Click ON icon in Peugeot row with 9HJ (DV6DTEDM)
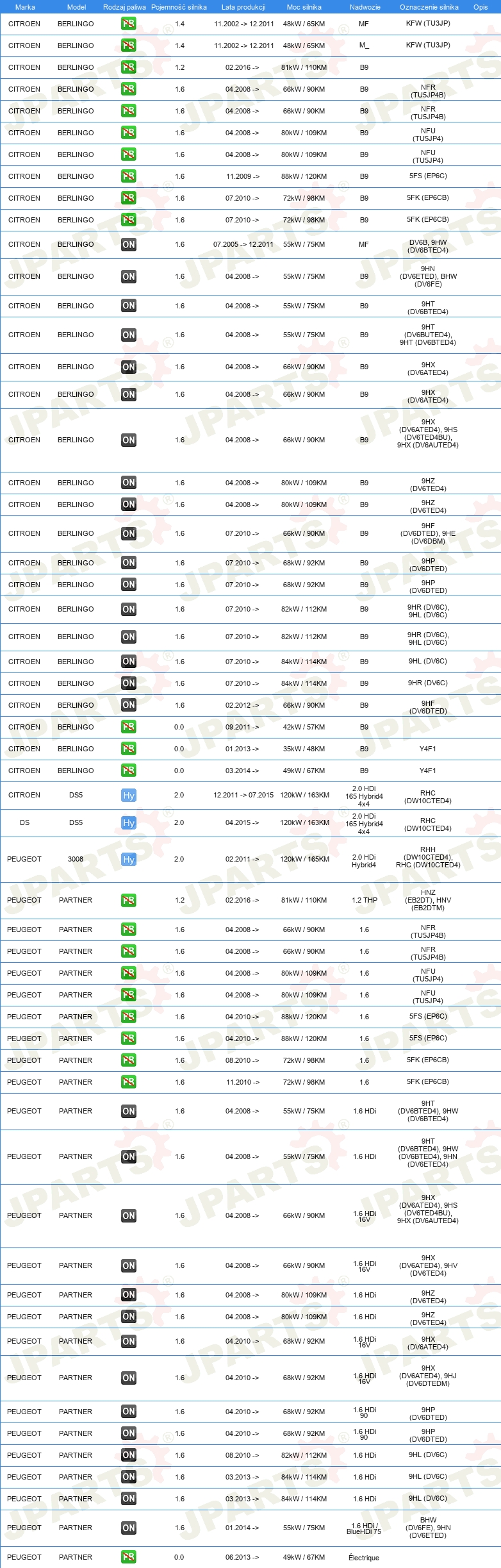The image size is (501, 1568). (128, 1378)
